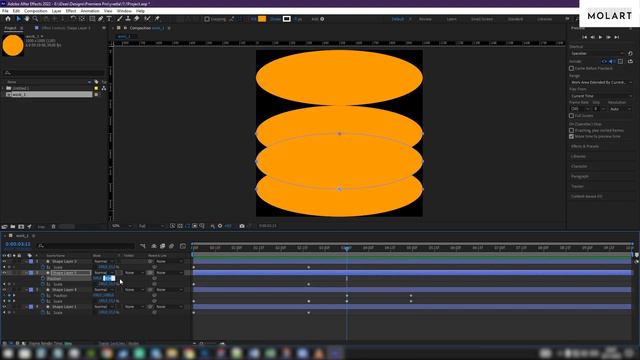
Task: Enable the Snapping checkbox
Action: click(x=207, y=19)
